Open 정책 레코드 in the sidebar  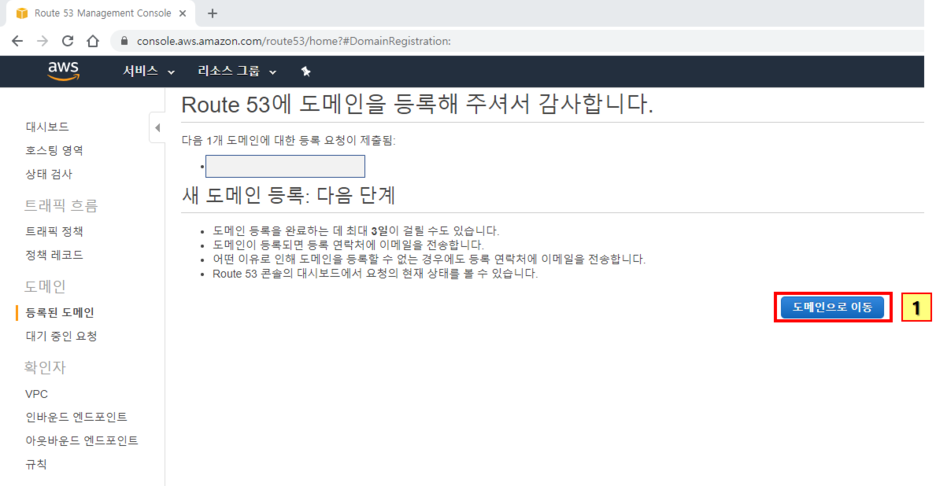pyautogui.click(x=54, y=256)
